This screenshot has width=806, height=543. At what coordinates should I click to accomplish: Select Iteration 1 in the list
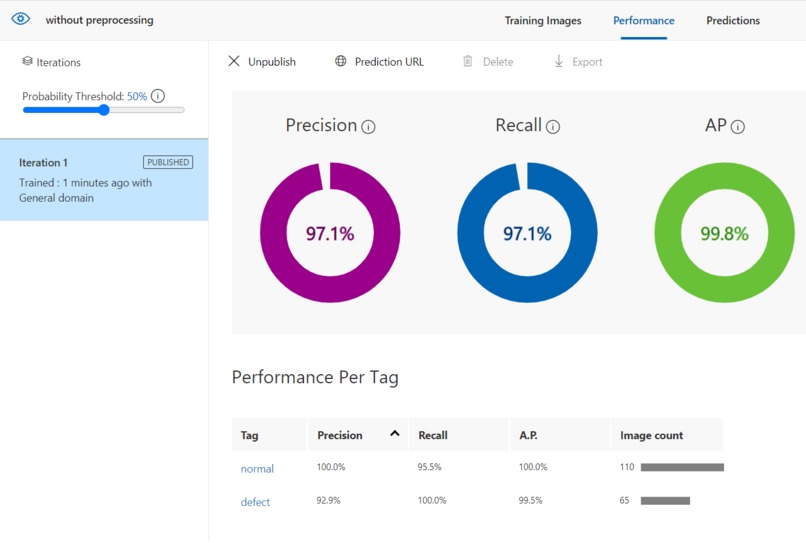click(x=104, y=180)
